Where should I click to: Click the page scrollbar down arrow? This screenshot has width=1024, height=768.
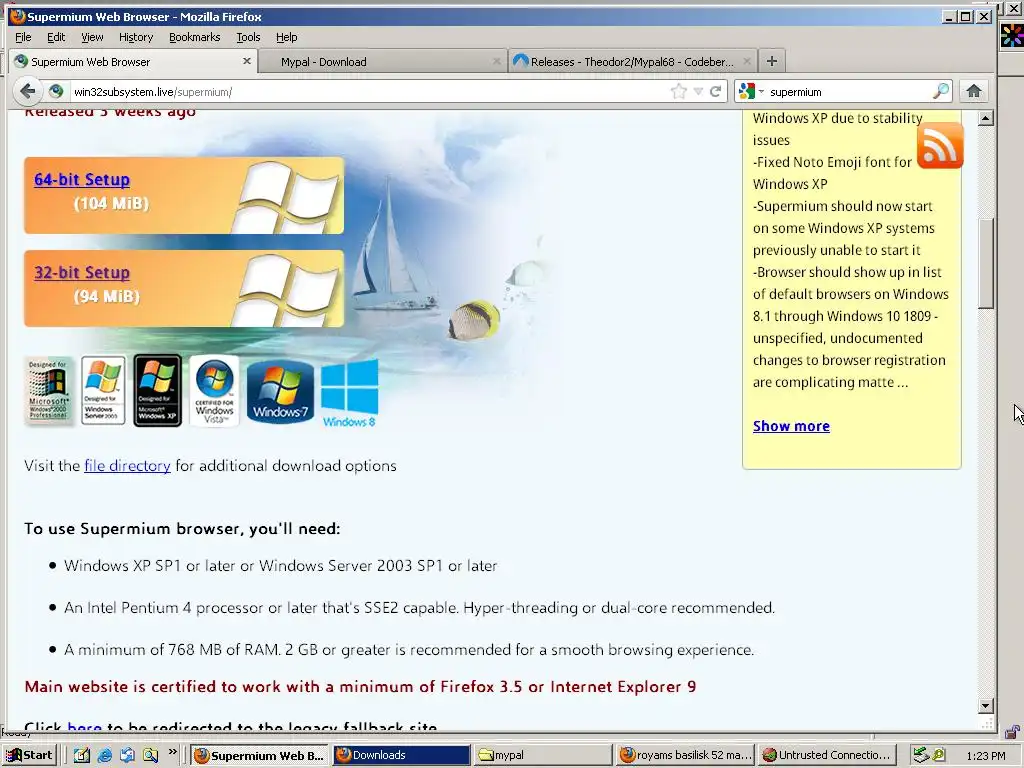pos(986,706)
